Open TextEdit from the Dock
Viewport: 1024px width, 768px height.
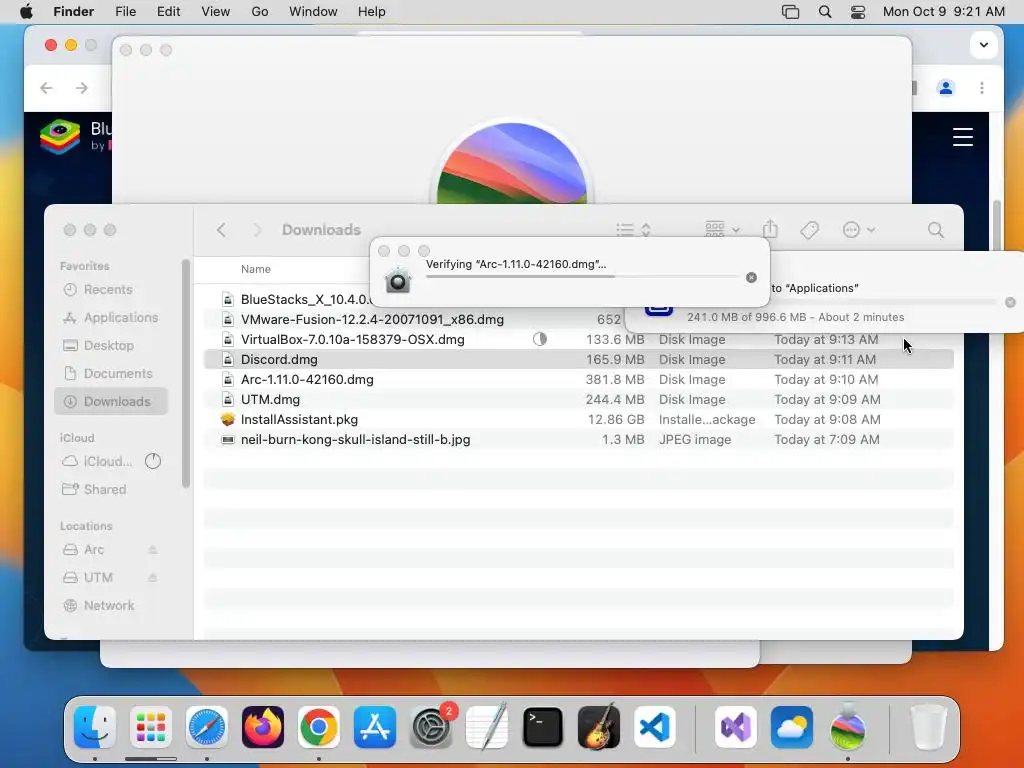pos(487,727)
